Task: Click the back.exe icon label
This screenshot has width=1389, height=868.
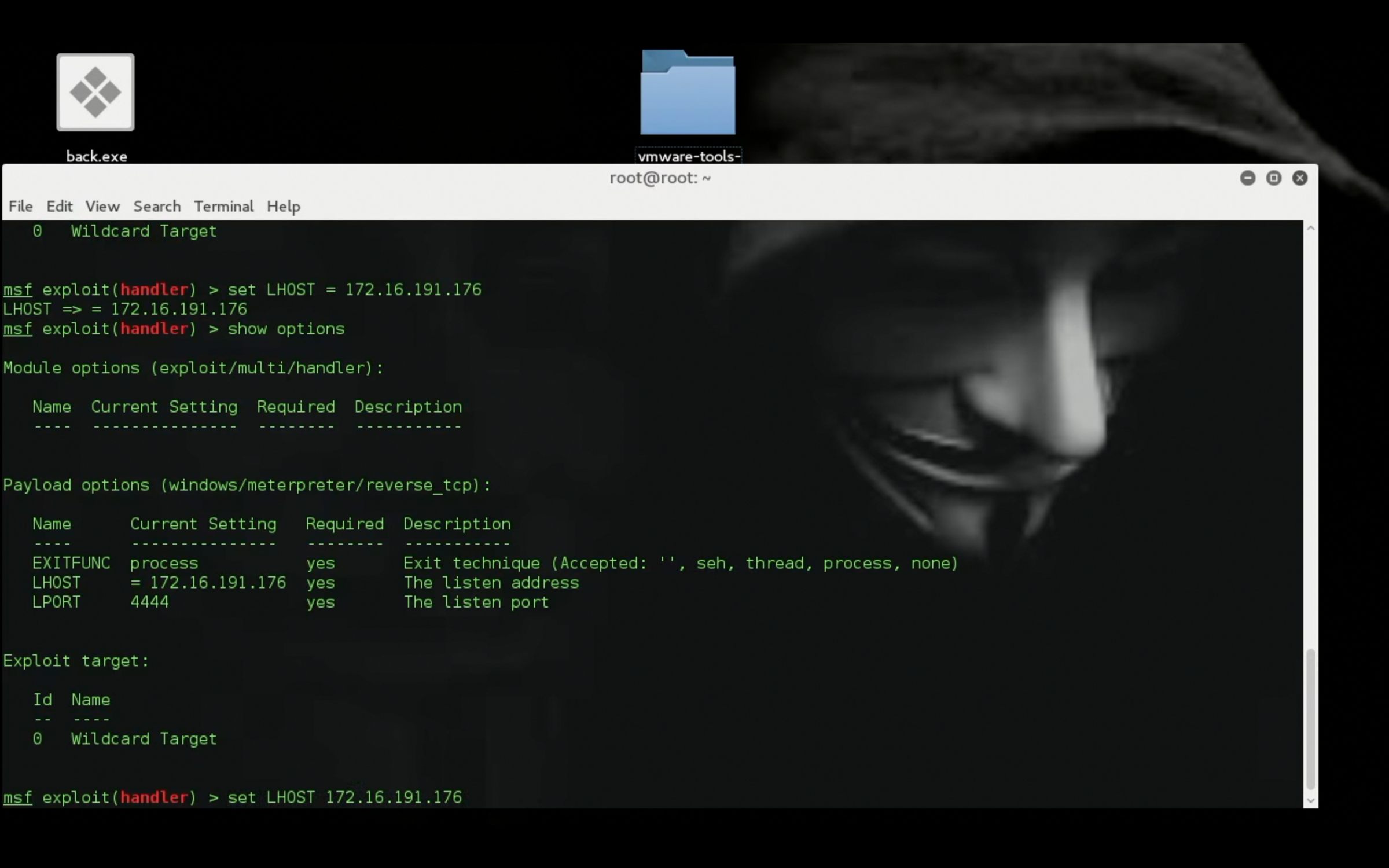Action: coord(95,156)
